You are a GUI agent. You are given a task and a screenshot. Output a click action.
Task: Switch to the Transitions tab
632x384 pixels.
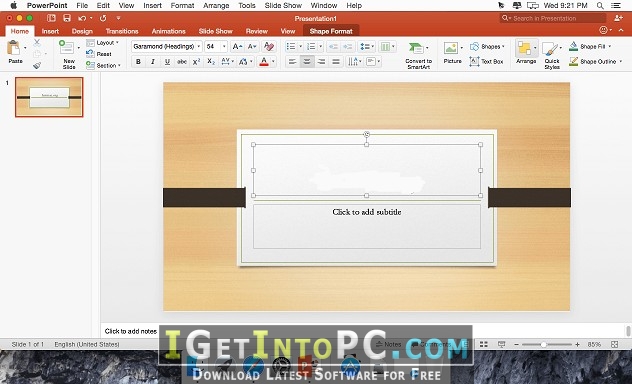[122, 31]
